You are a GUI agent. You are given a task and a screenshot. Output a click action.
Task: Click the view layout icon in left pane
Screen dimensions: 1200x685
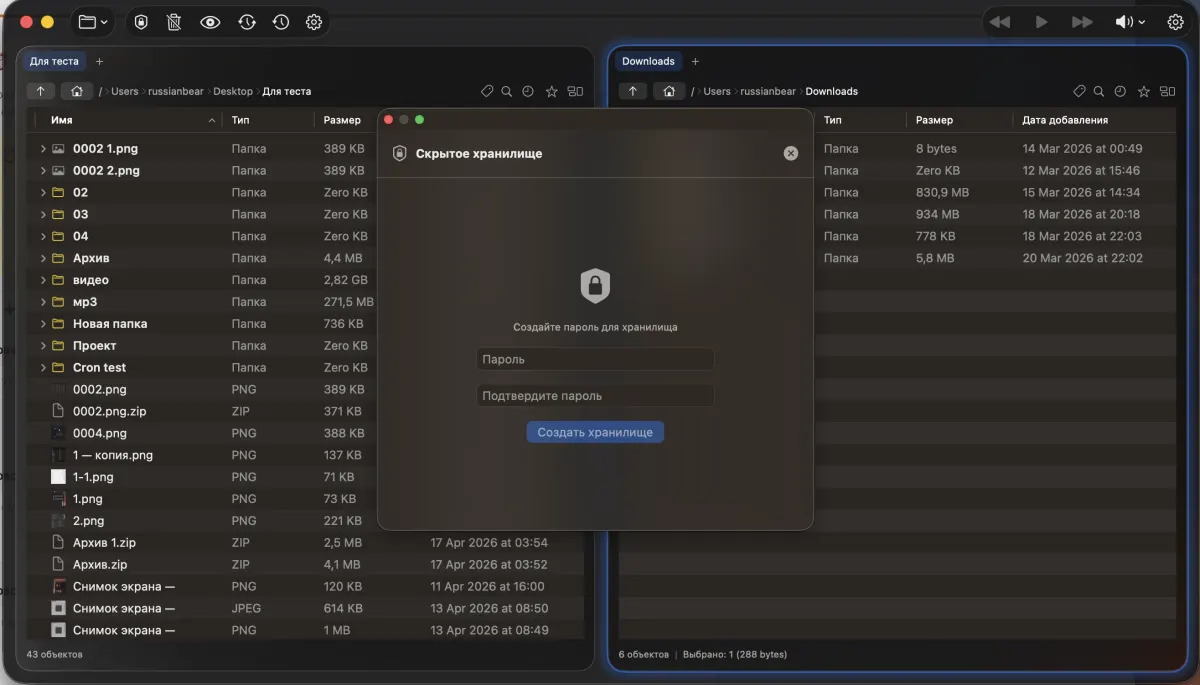point(575,91)
